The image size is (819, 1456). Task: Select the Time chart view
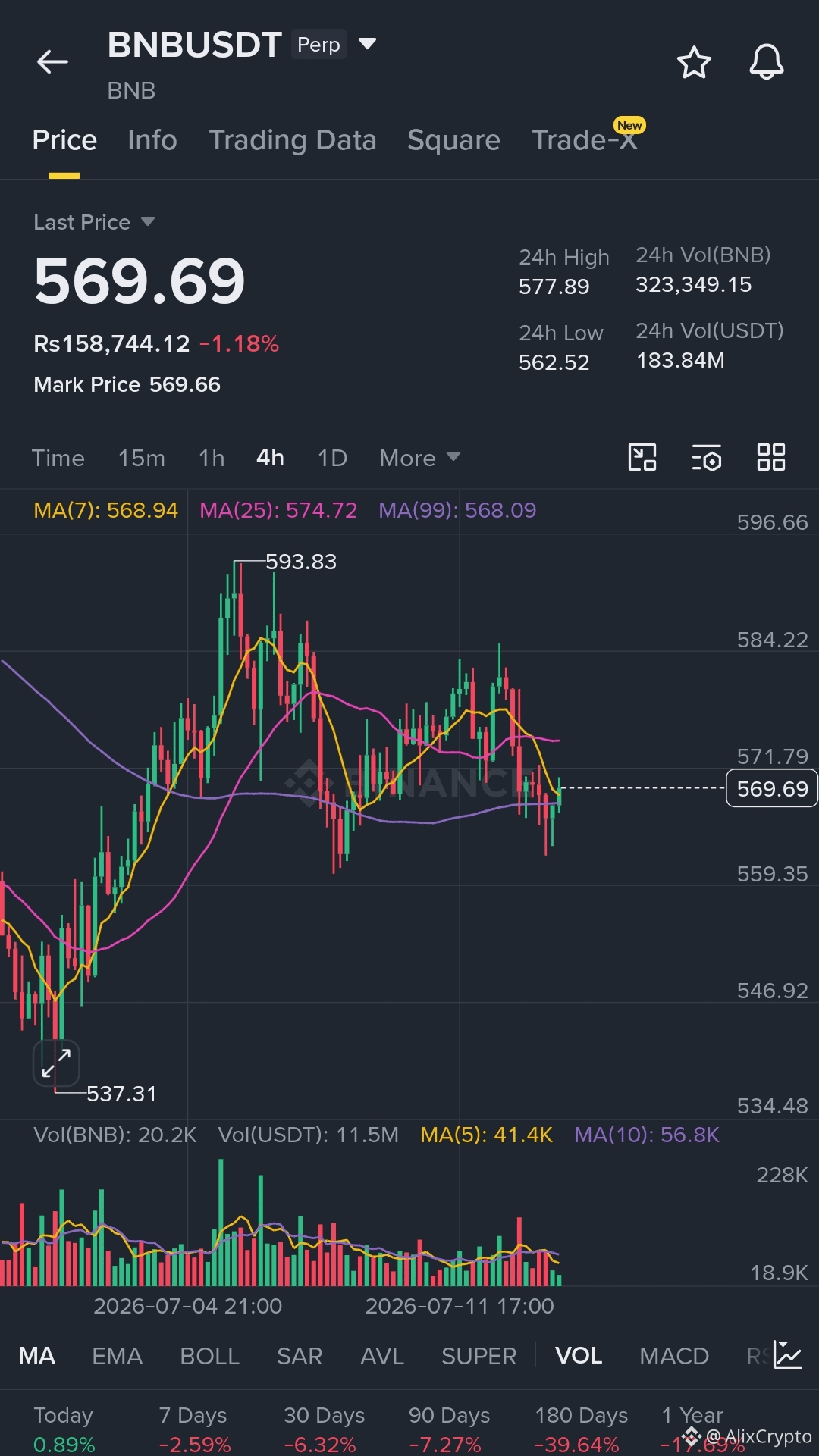[x=58, y=458]
